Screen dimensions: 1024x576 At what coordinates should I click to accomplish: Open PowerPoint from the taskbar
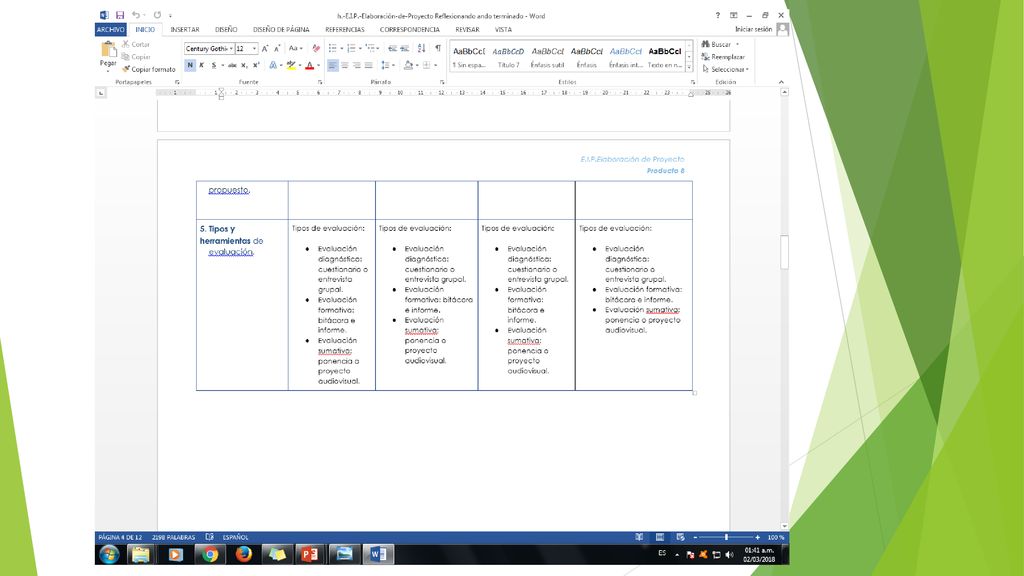[310, 554]
